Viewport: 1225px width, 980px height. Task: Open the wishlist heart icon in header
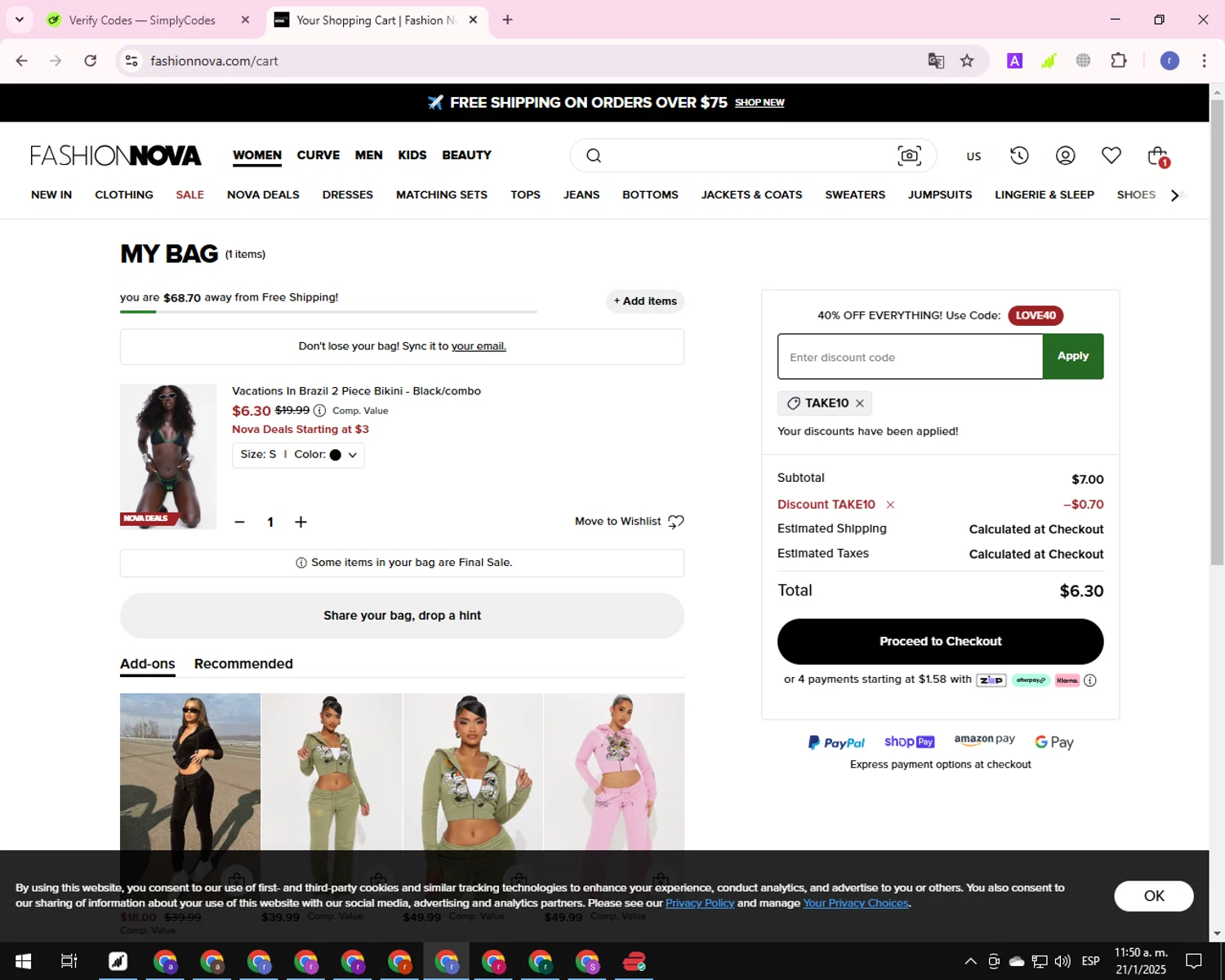(1111, 155)
